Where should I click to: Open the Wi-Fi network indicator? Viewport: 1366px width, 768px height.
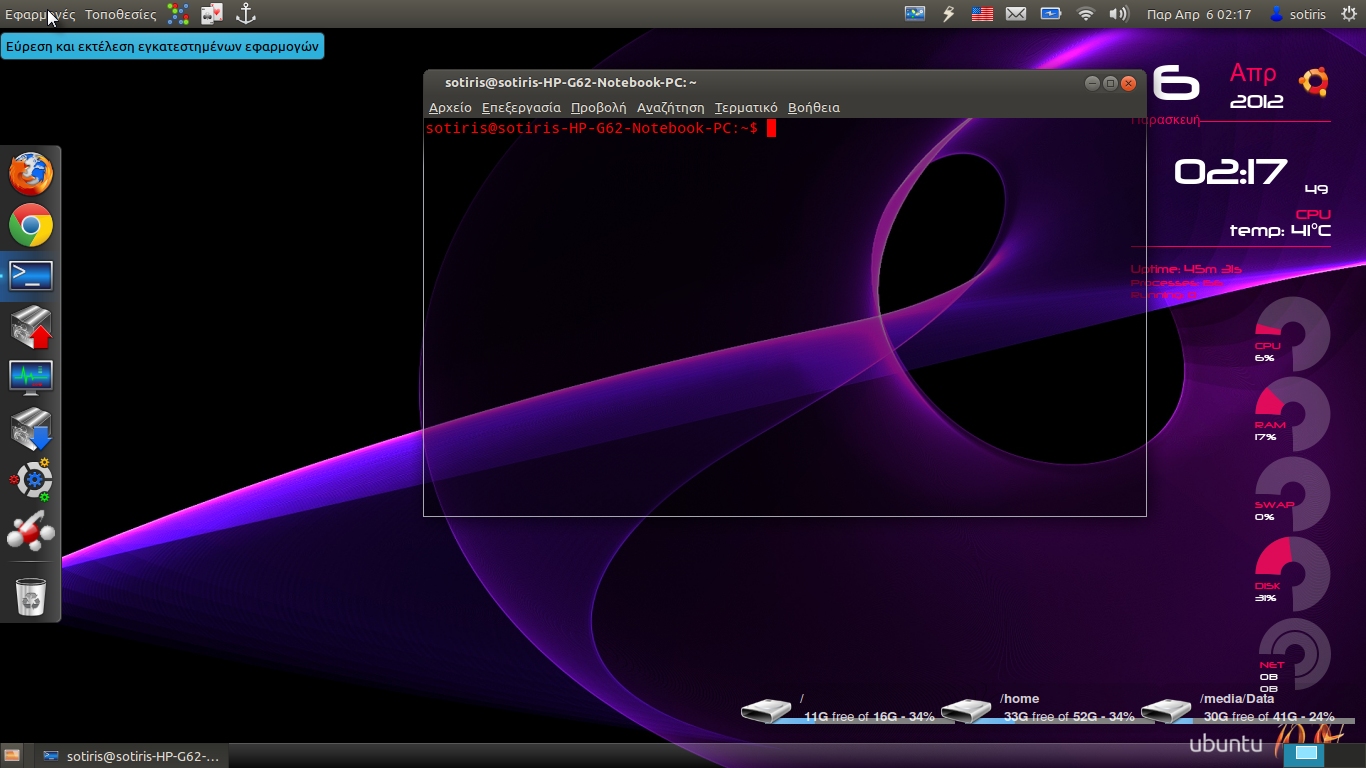(x=1085, y=14)
